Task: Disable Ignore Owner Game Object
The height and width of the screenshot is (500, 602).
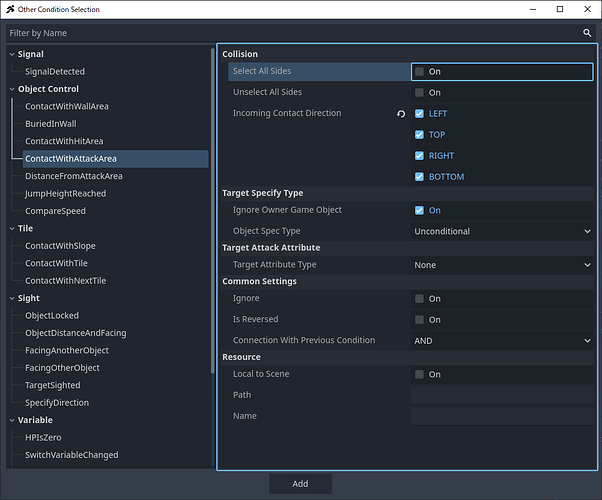Action: pos(419,211)
